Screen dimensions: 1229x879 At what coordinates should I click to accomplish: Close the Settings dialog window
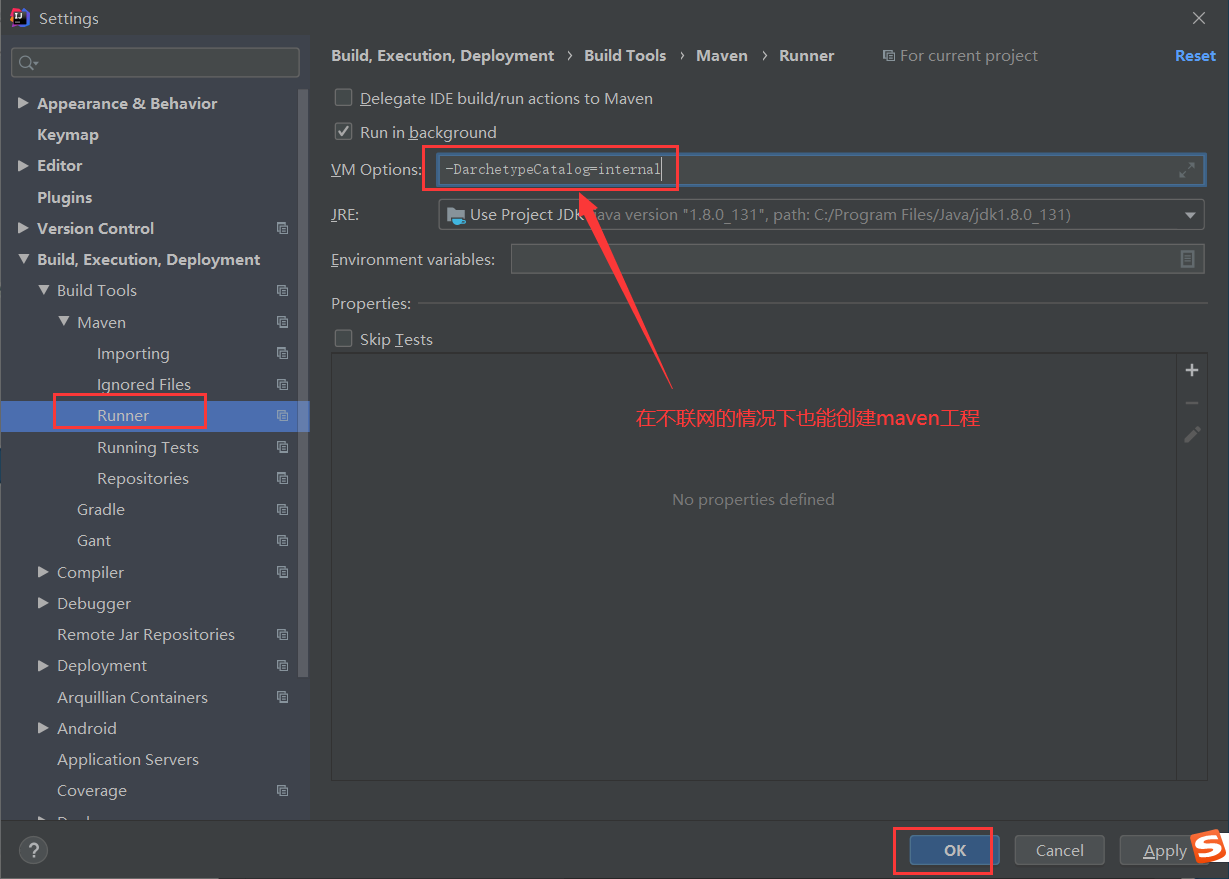pyautogui.click(x=1199, y=17)
